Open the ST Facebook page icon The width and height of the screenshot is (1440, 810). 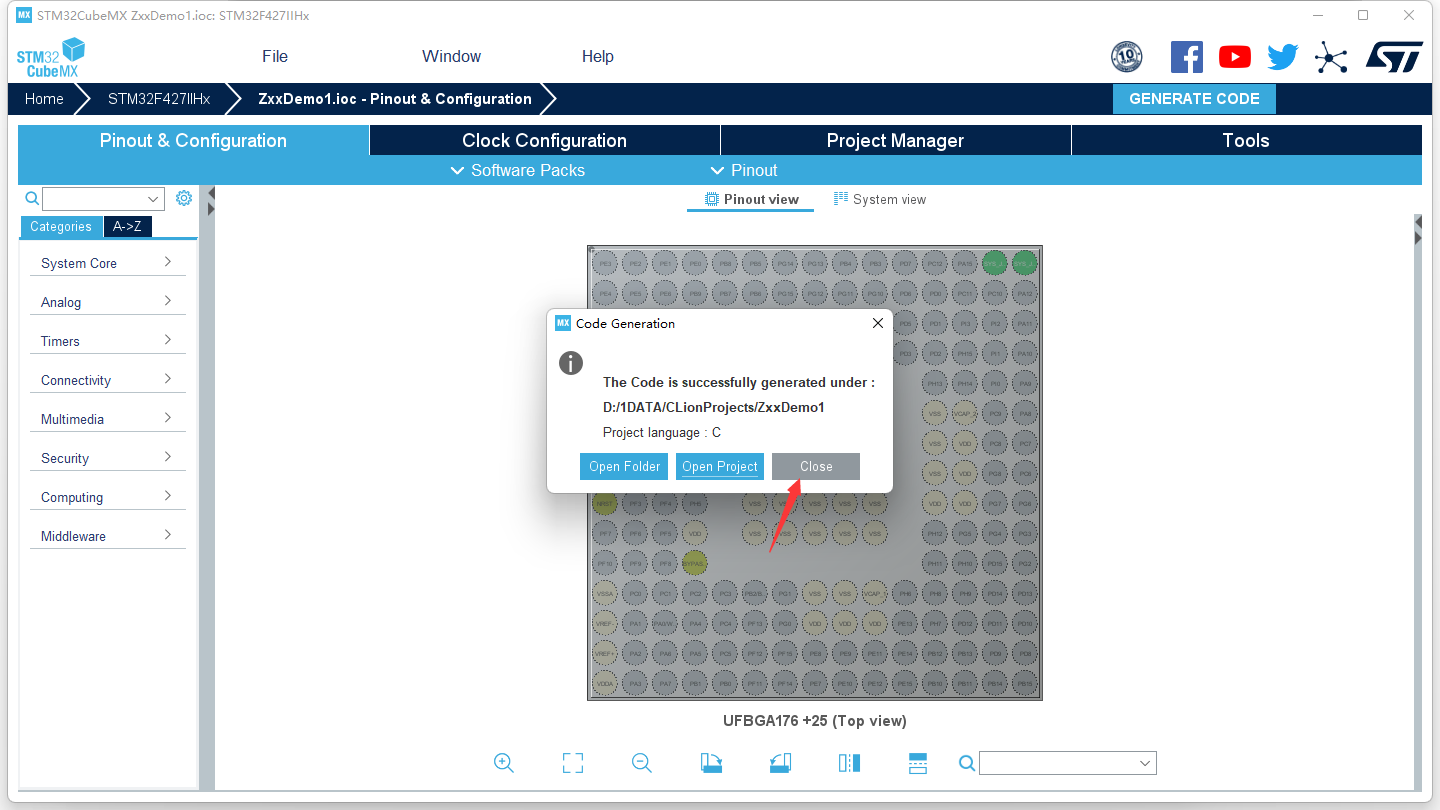coord(1187,57)
